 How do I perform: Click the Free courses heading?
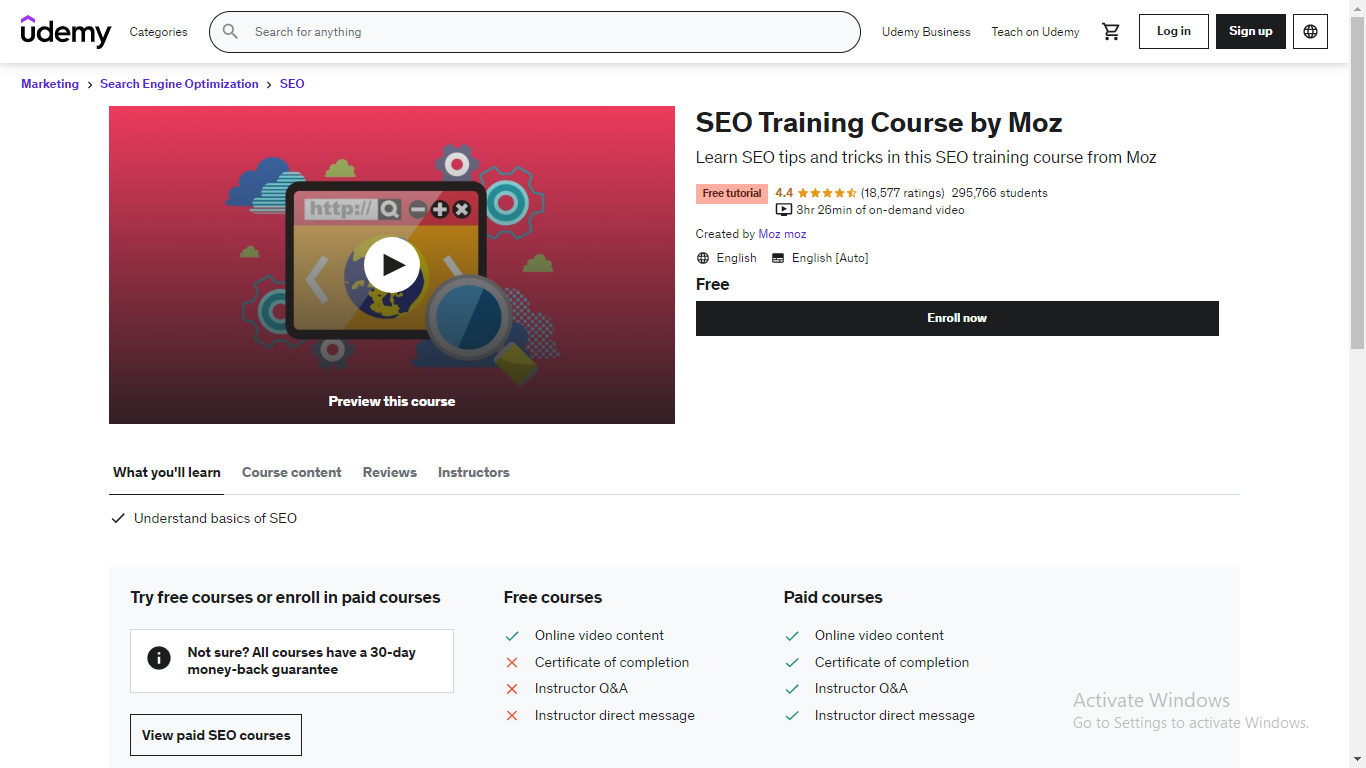pos(553,597)
